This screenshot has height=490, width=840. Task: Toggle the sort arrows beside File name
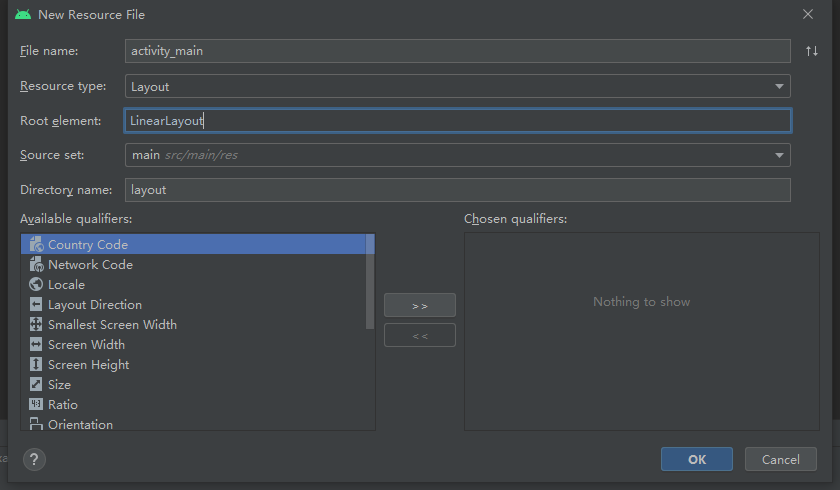point(811,51)
